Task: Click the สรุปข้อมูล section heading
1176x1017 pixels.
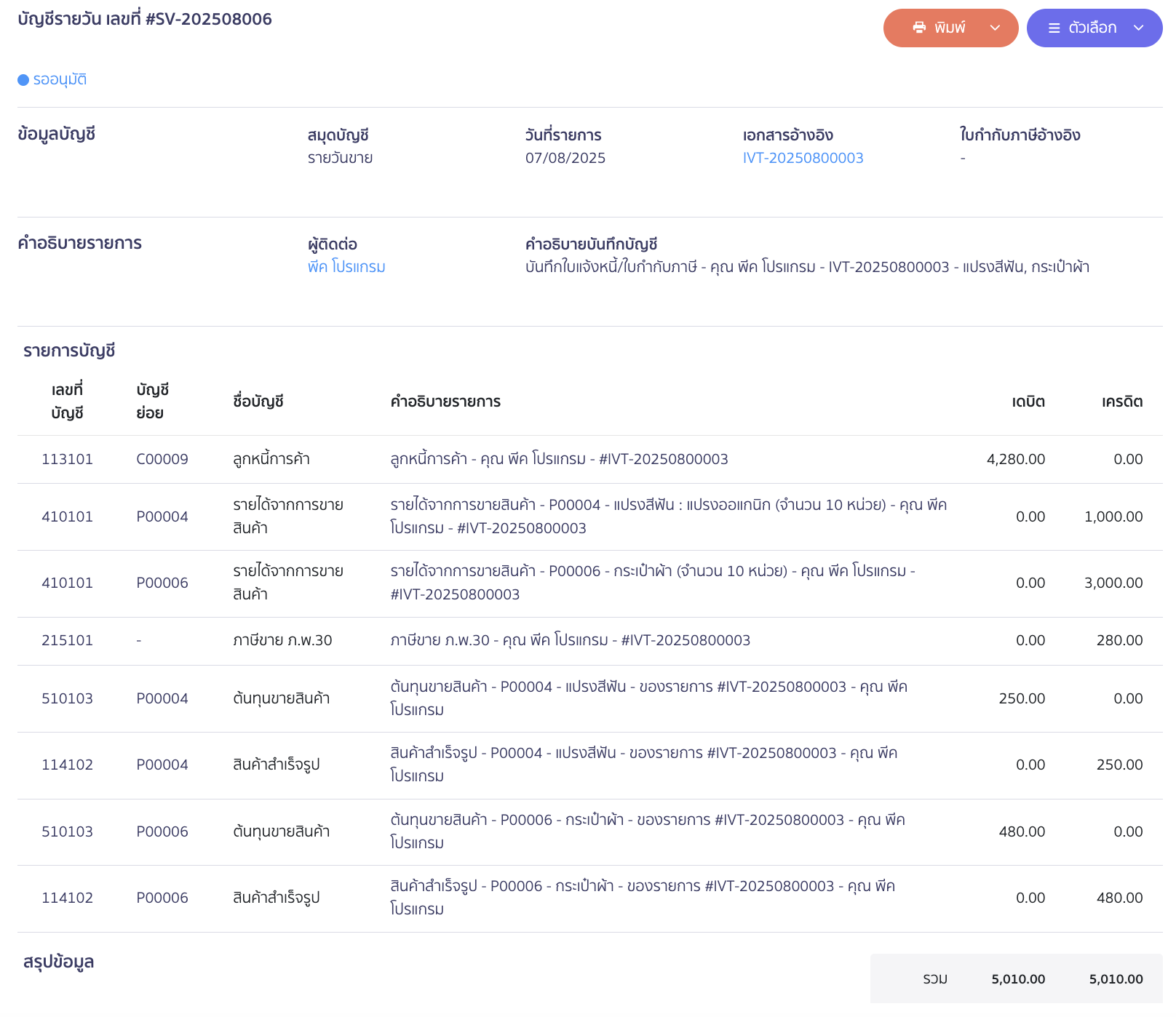Action: coord(58,962)
